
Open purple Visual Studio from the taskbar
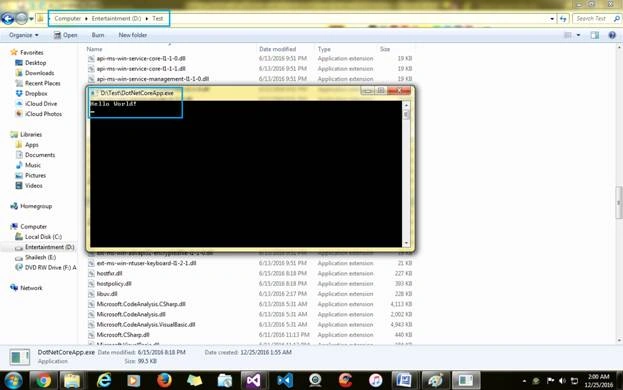pos(254,380)
